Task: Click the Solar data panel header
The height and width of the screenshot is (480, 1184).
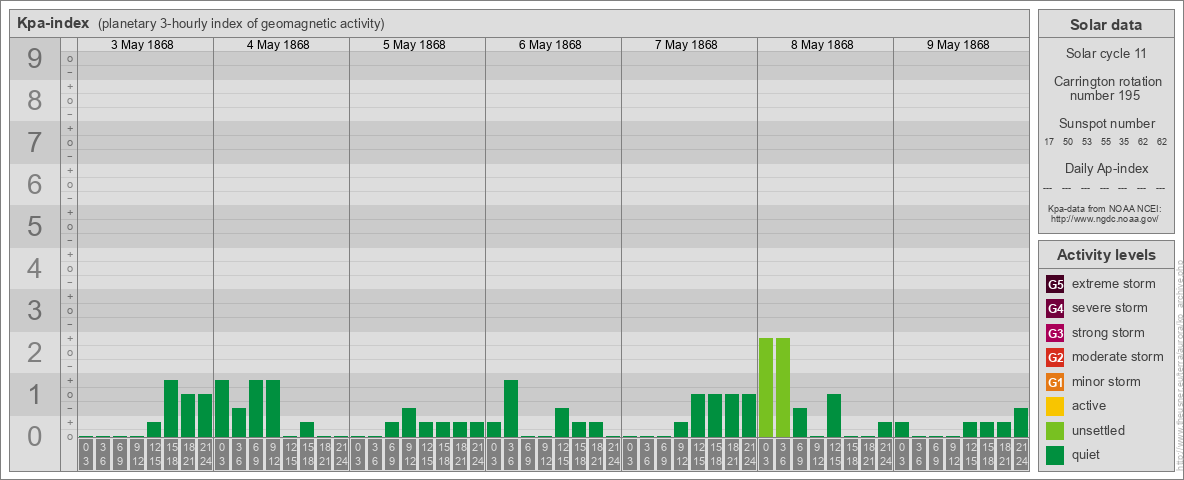Action: [1106, 25]
